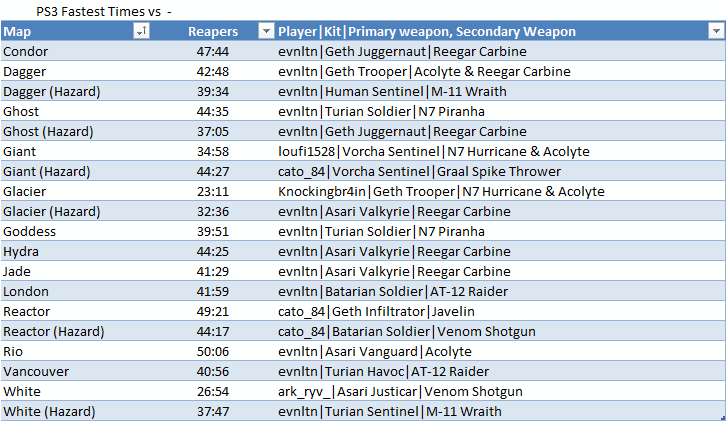Click the 50:06 time cell
726x421 pixels.
coord(213,351)
